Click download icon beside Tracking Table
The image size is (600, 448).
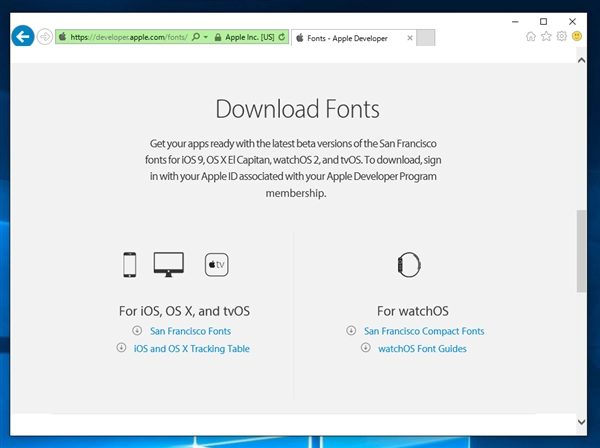[121, 347]
